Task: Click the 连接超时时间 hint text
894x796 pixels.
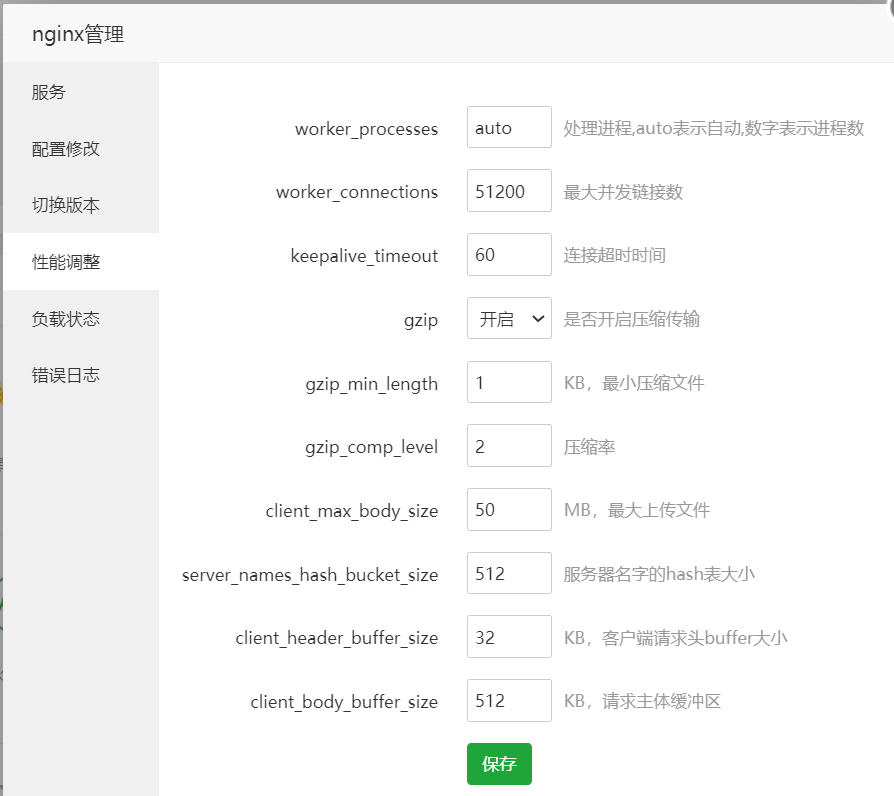Action: 615,255
